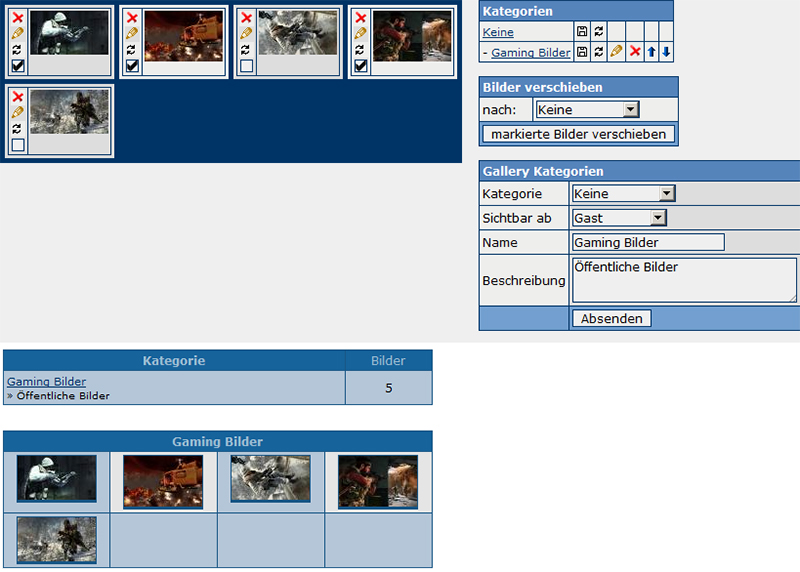Delete the burning vehicle image with red X

pos(132,18)
